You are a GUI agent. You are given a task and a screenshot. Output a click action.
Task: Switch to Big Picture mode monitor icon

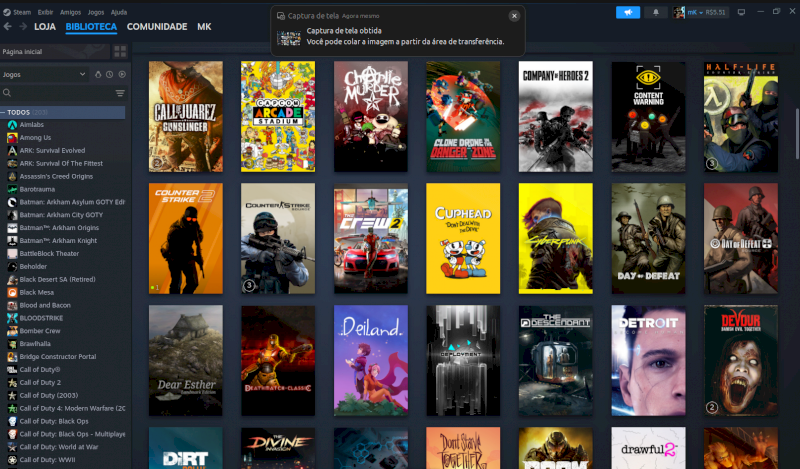tap(741, 12)
